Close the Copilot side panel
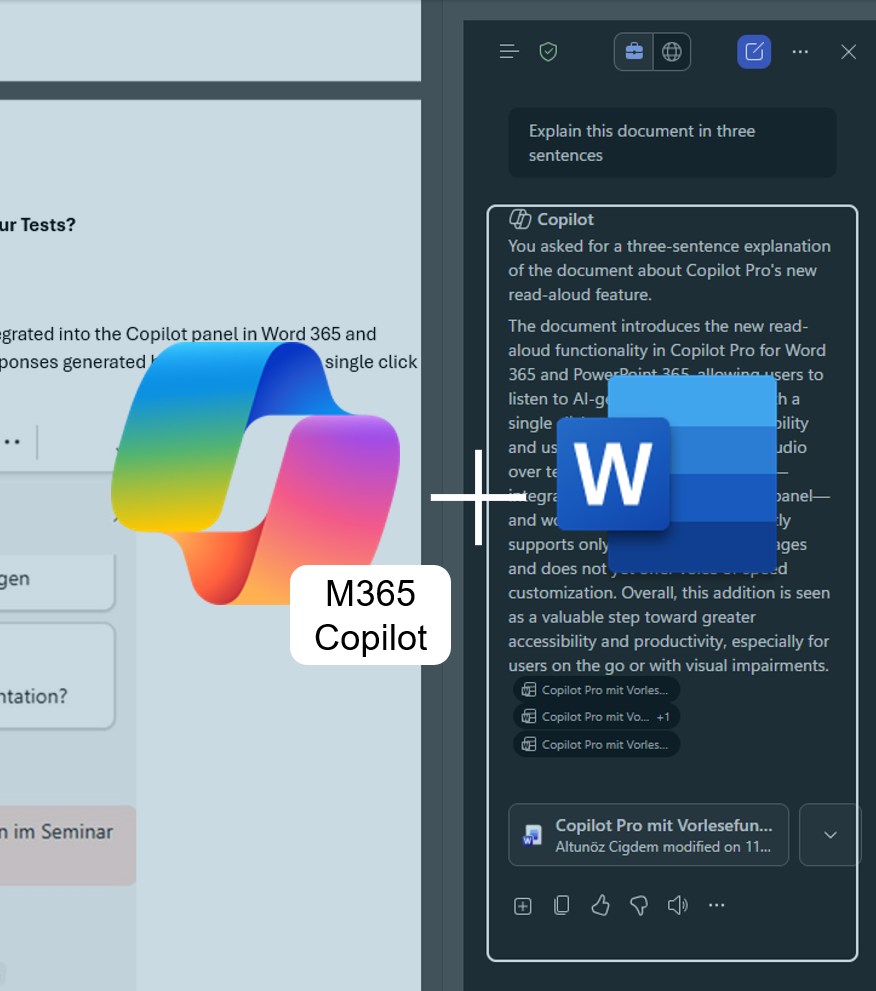 tap(848, 52)
